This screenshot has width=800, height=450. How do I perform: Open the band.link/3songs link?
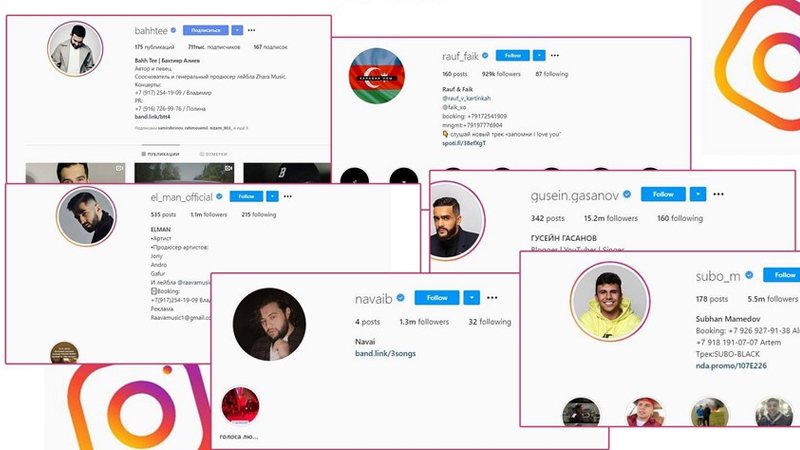click(385, 353)
